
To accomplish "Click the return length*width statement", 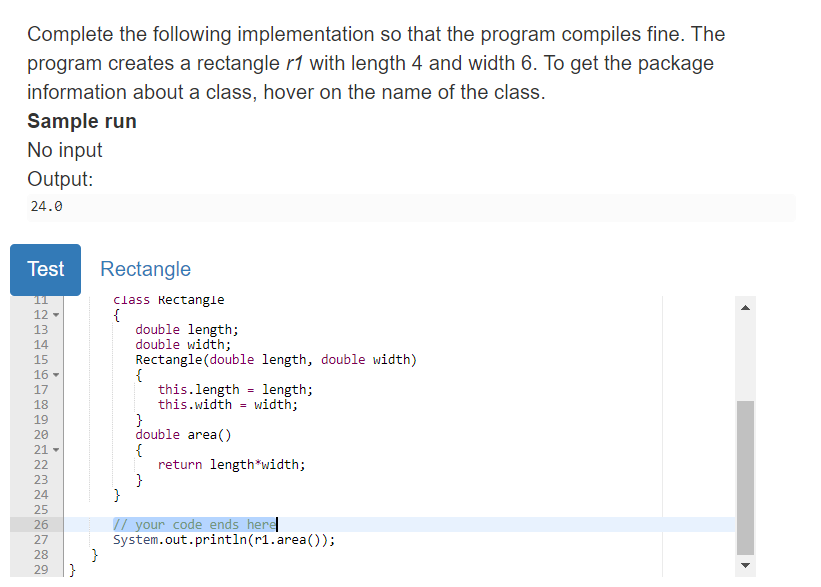I will pyautogui.click(x=230, y=464).
